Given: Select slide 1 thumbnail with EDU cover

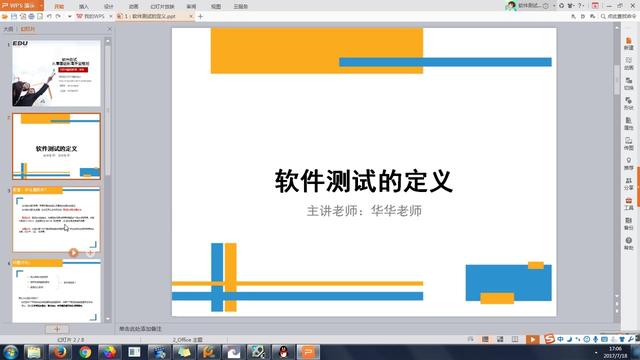Looking at the screenshot, I should click(x=56, y=73).
